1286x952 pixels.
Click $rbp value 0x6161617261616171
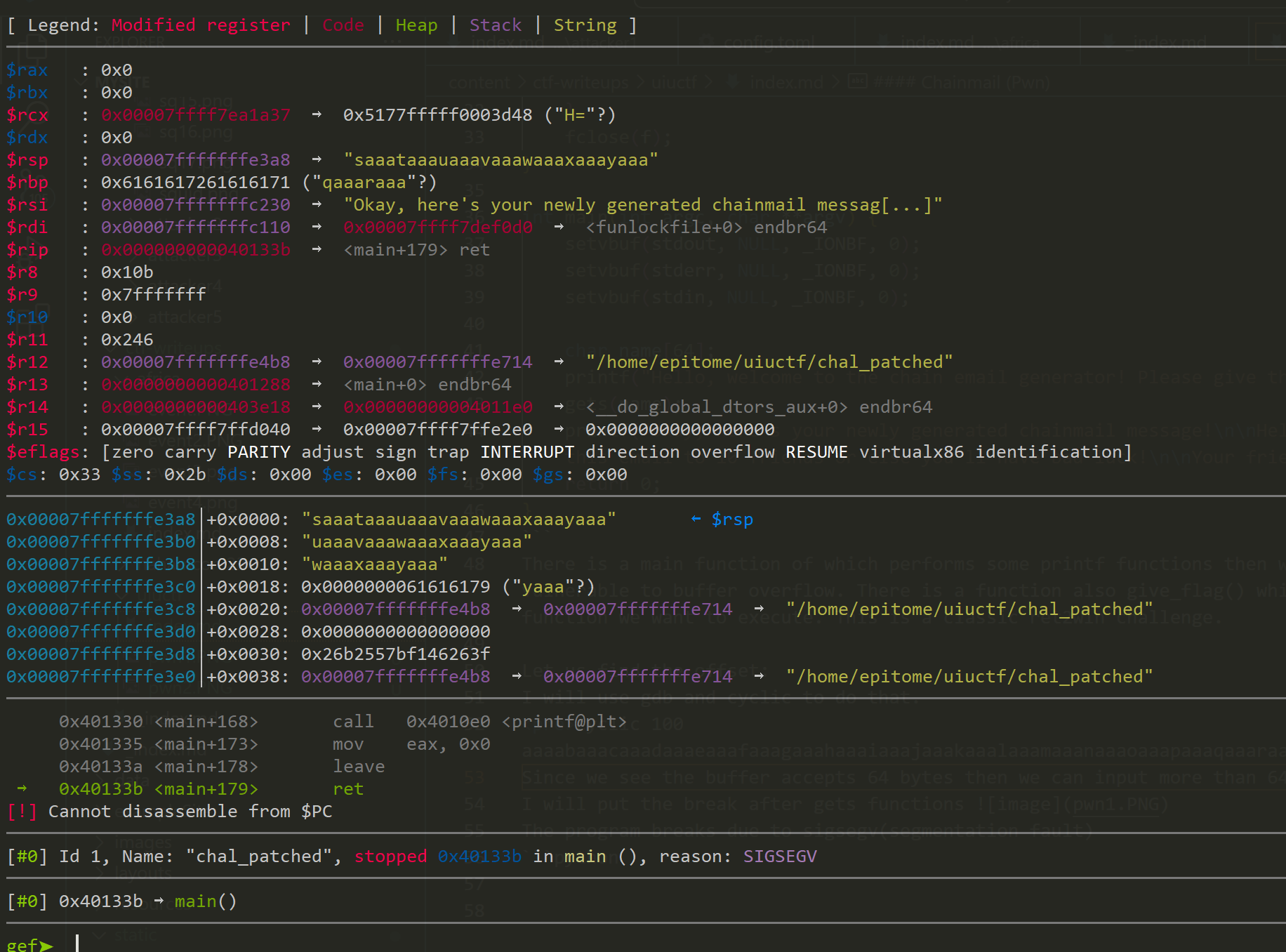coord(196,183)
